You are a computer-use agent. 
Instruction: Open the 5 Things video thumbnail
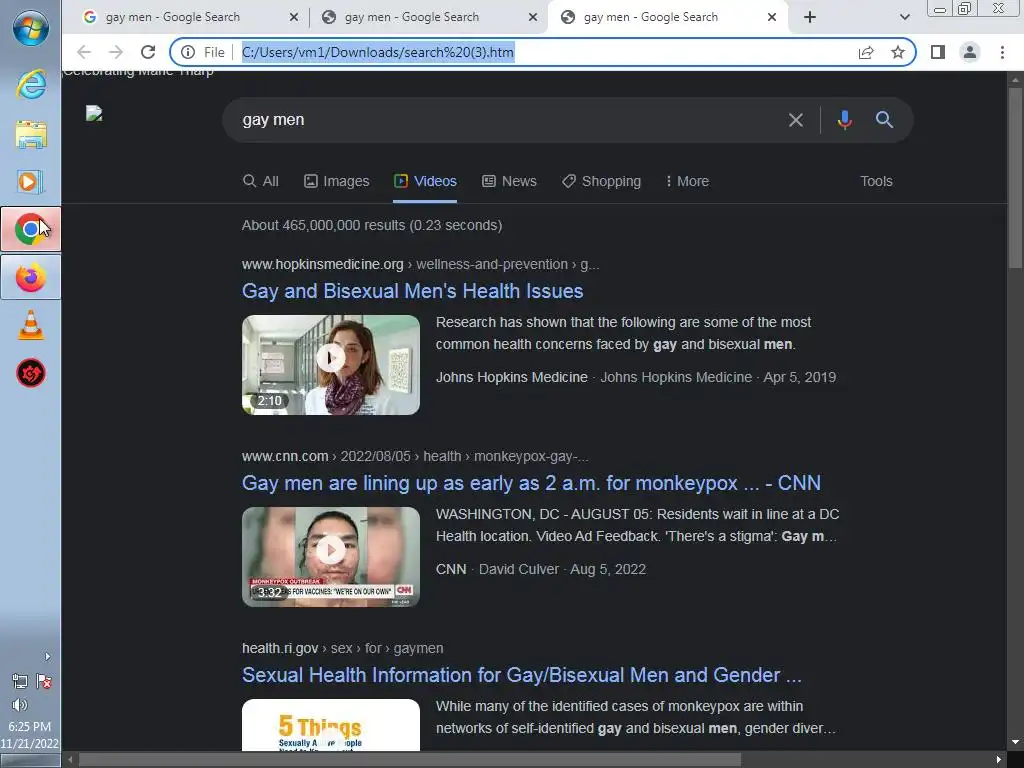coord(330,725)
